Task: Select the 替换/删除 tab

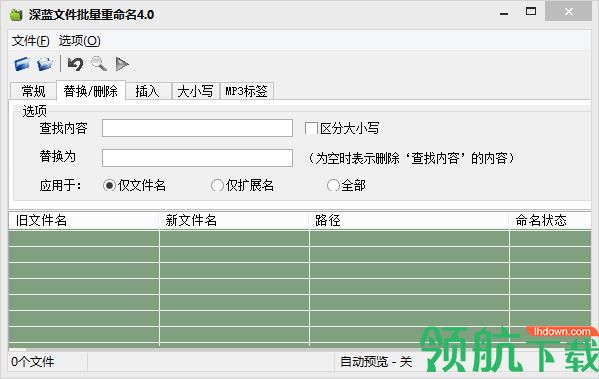Action: pyautogui.click(x=91, y=91)
